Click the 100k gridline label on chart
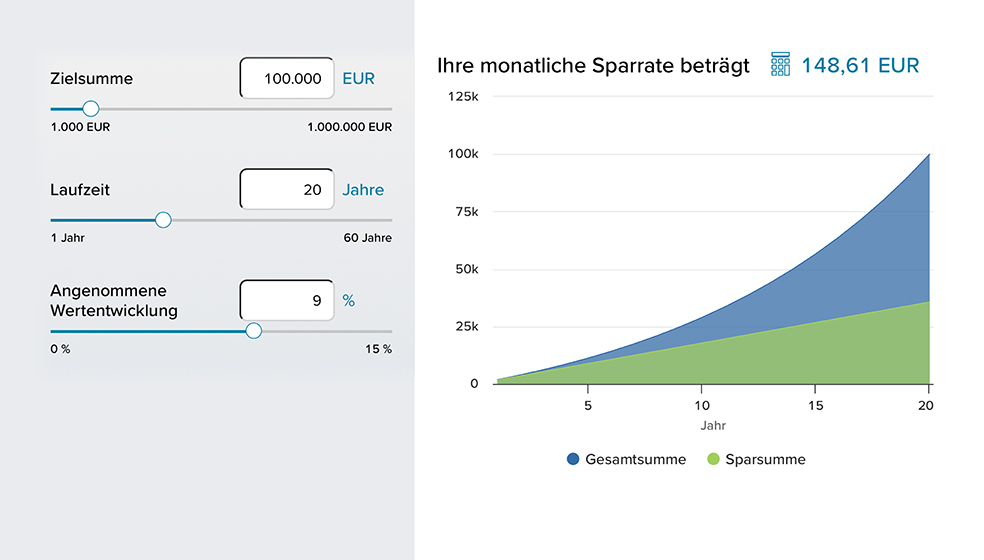This screenshot has width=984, height=560. pyautogui.click(x=462, y=154)
